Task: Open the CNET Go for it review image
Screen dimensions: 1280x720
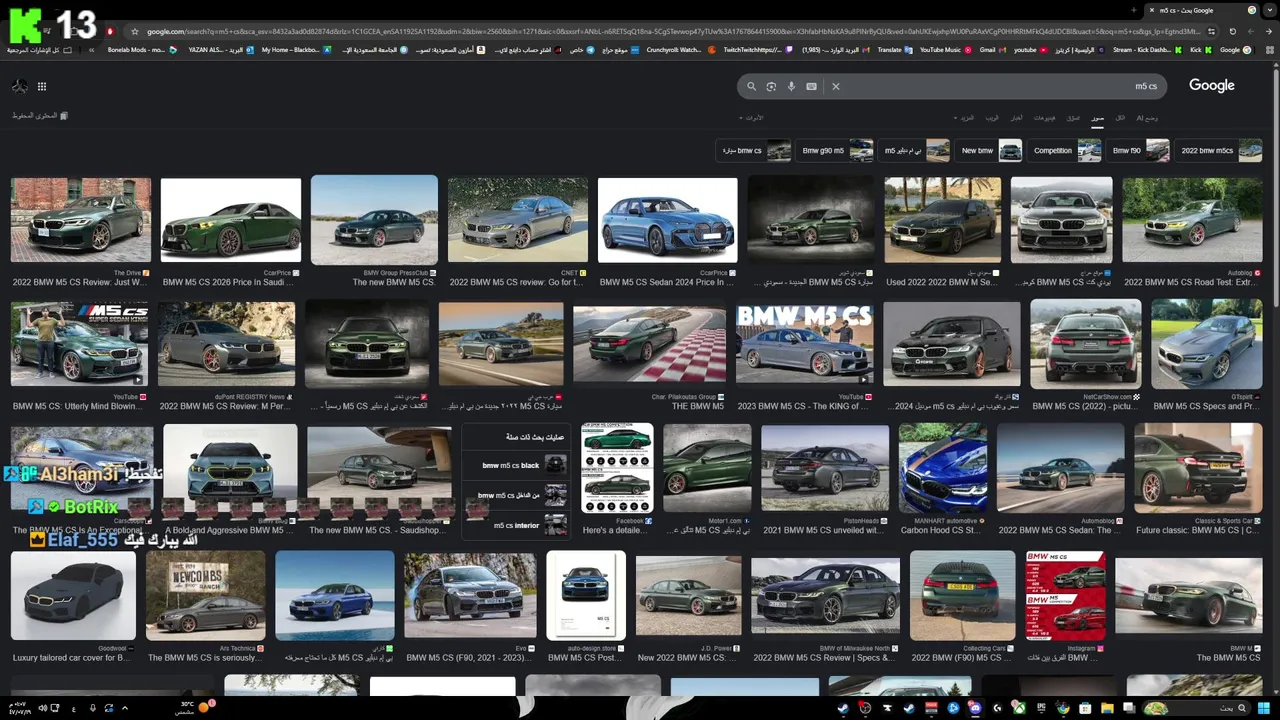Action: click(517, 220)
